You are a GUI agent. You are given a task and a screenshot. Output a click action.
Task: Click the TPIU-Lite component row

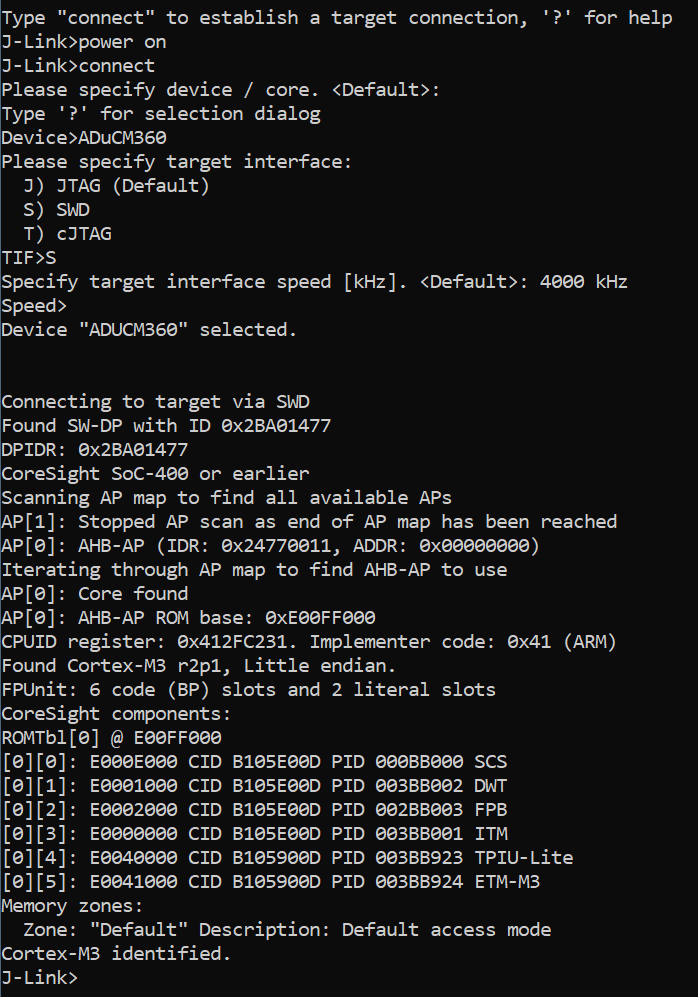pos(286,858)
